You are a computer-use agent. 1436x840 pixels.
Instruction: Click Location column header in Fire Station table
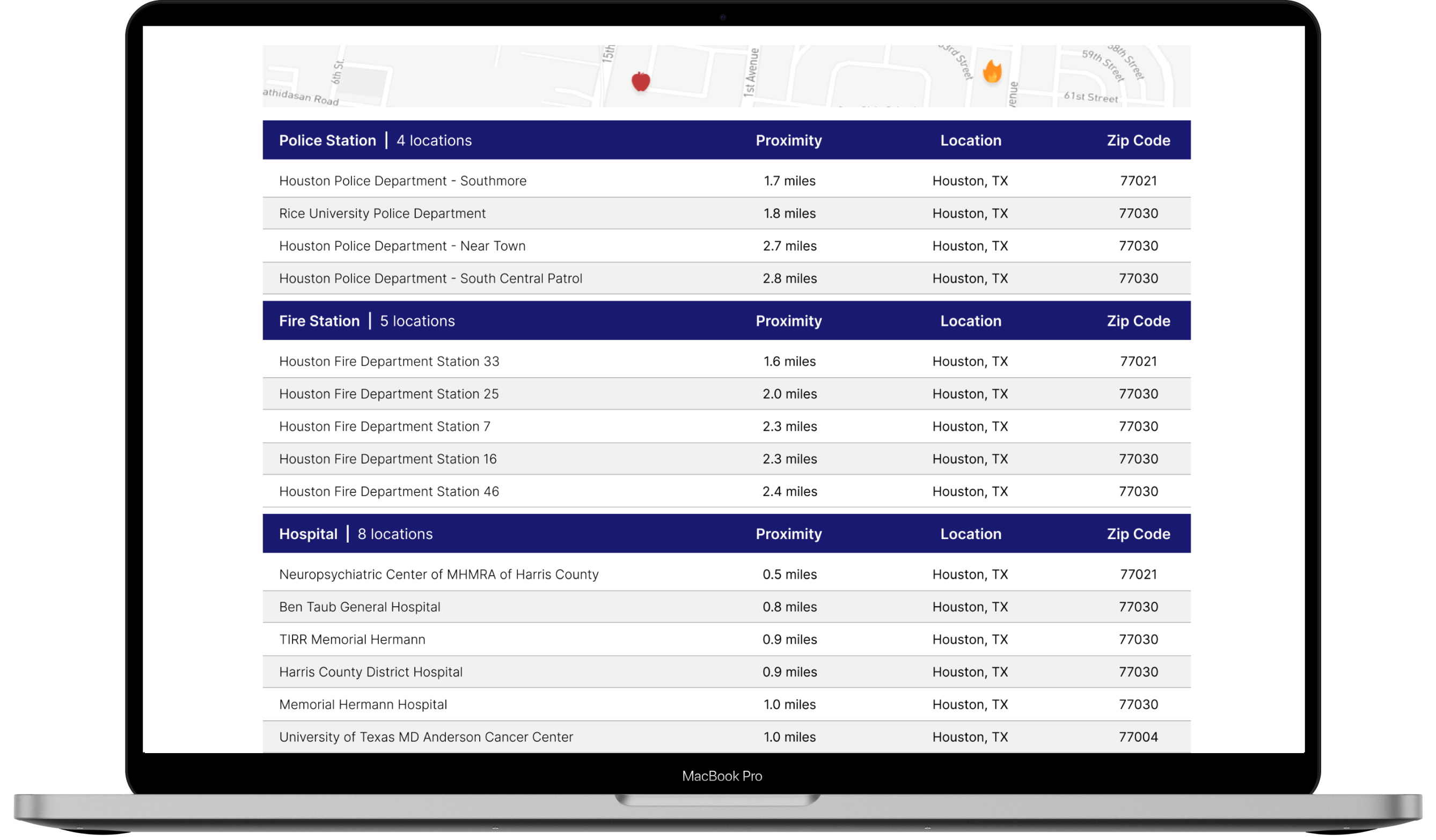[970, 321]
